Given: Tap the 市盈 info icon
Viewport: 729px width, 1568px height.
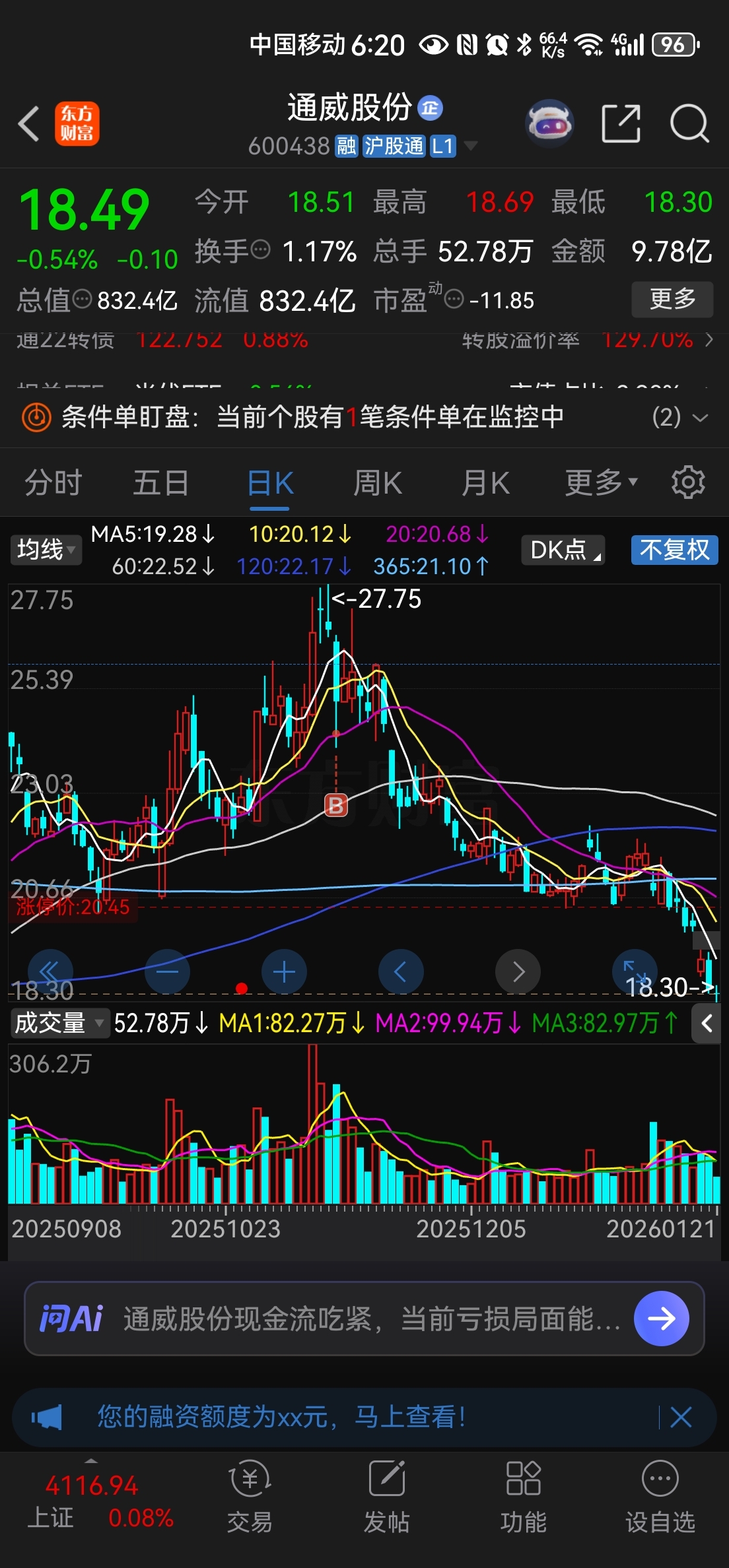Looking at the screenshot, I should coord(454,300).
